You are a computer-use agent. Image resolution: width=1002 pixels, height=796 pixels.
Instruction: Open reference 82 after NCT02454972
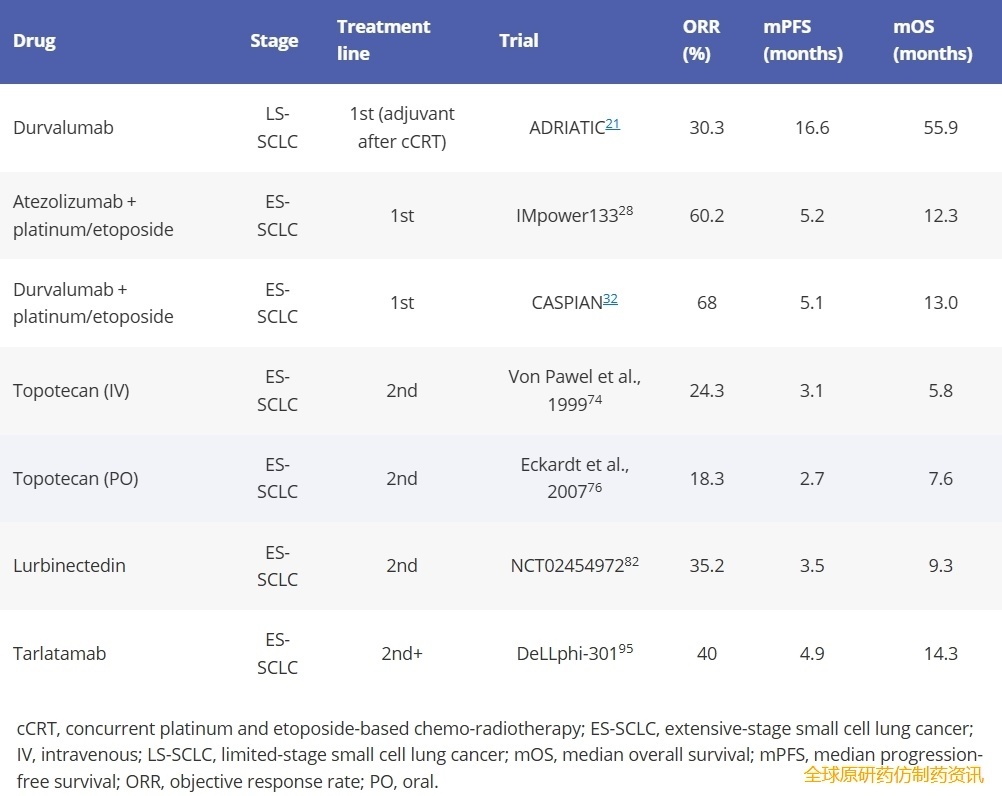click(632, 561)
